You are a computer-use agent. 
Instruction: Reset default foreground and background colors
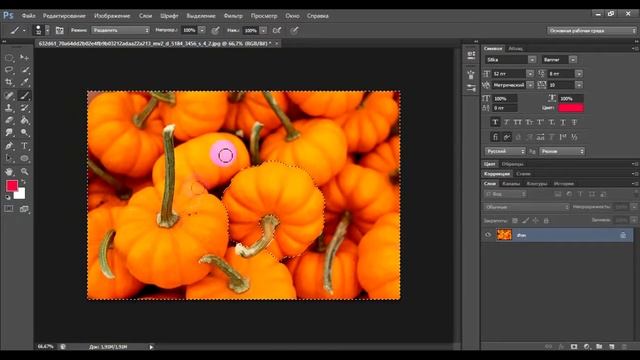click(x=8, y=197)
